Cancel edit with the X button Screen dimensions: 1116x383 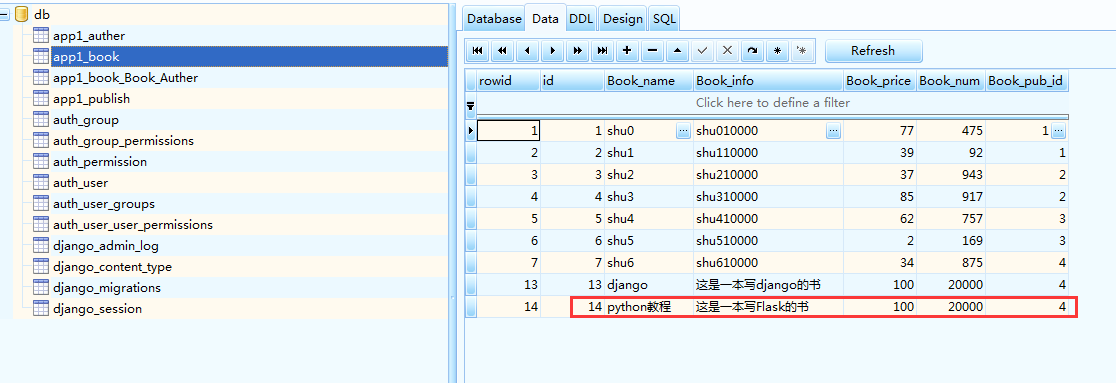coord(727,51)
